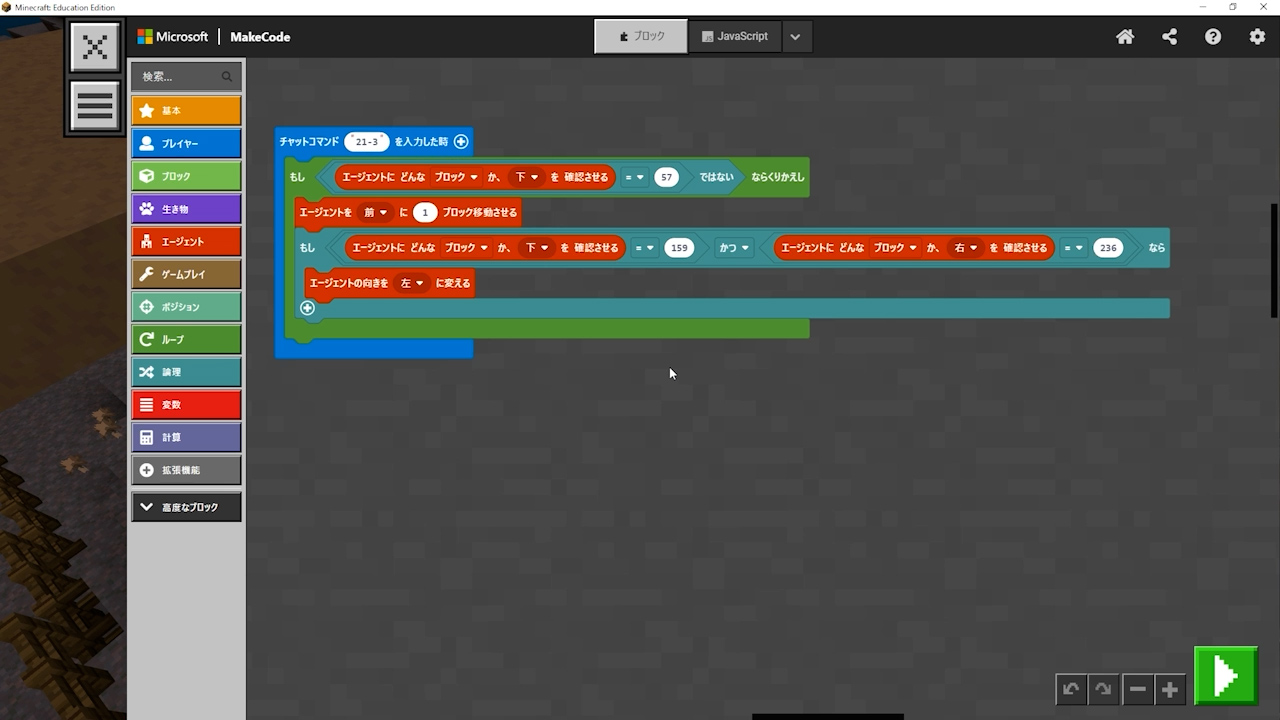This screenshot has width=1280, height=720.
Task: Zoom out with the minus button
Action: click(1137, 689)
